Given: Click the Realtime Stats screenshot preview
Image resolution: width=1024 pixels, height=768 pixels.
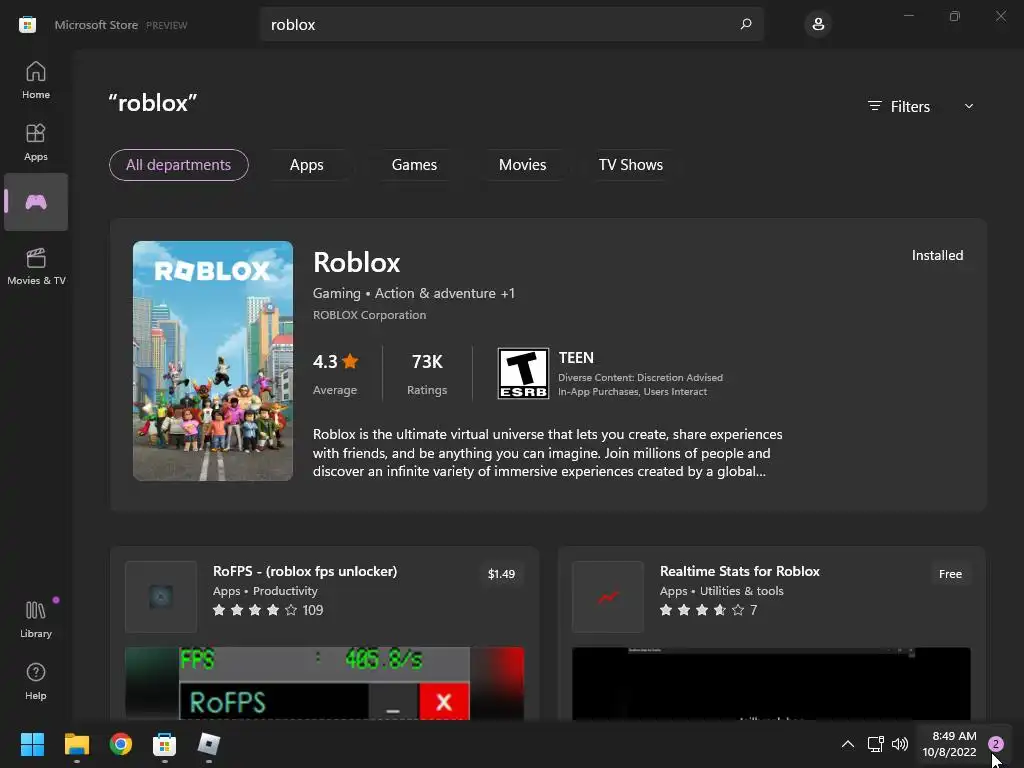Looking at the screenshot, I should (x=771, y=683).
